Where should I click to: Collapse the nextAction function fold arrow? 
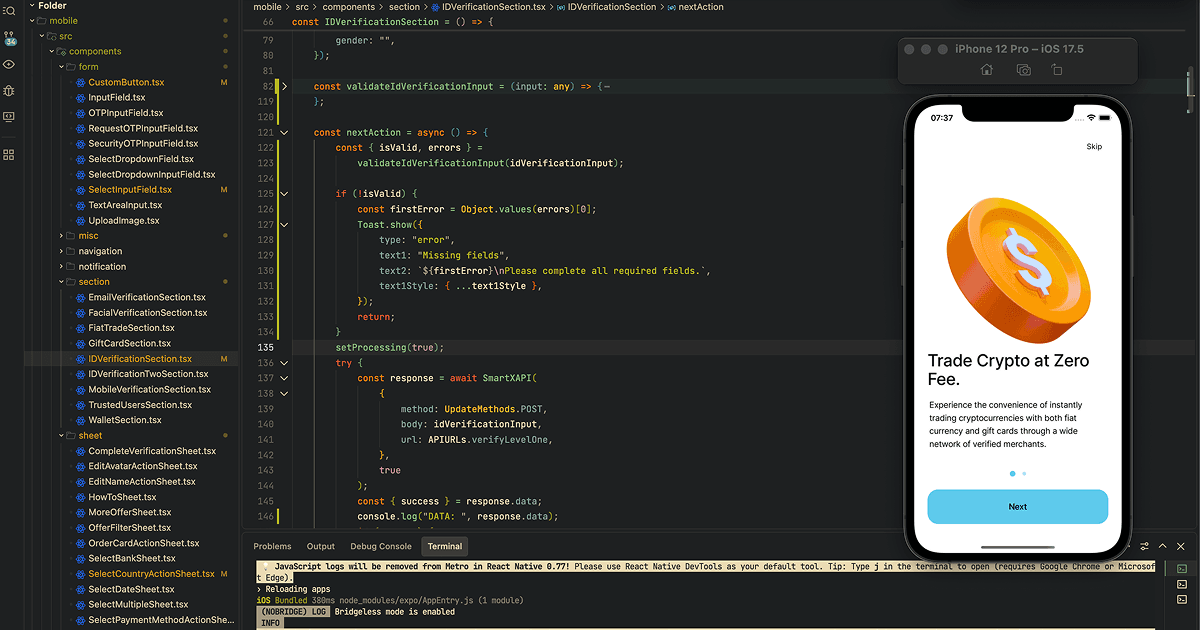(284, 132)
